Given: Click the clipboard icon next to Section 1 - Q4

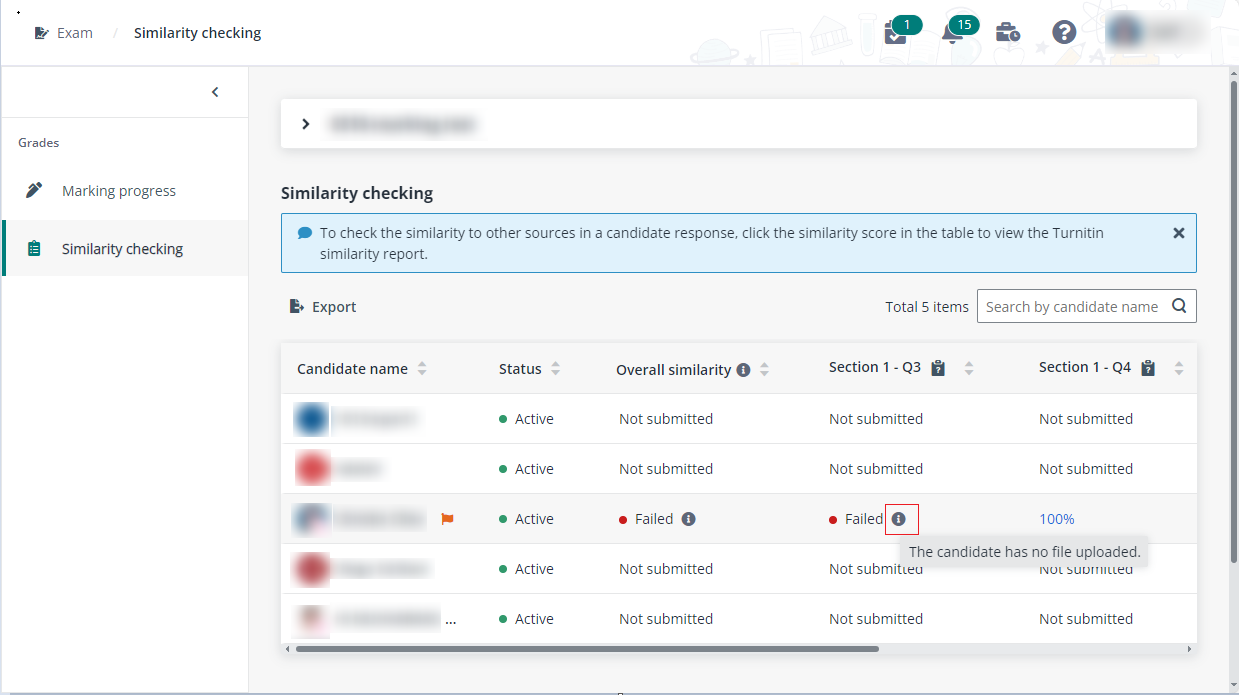Looking at the screenshot, I should (x=1148, y=368).
